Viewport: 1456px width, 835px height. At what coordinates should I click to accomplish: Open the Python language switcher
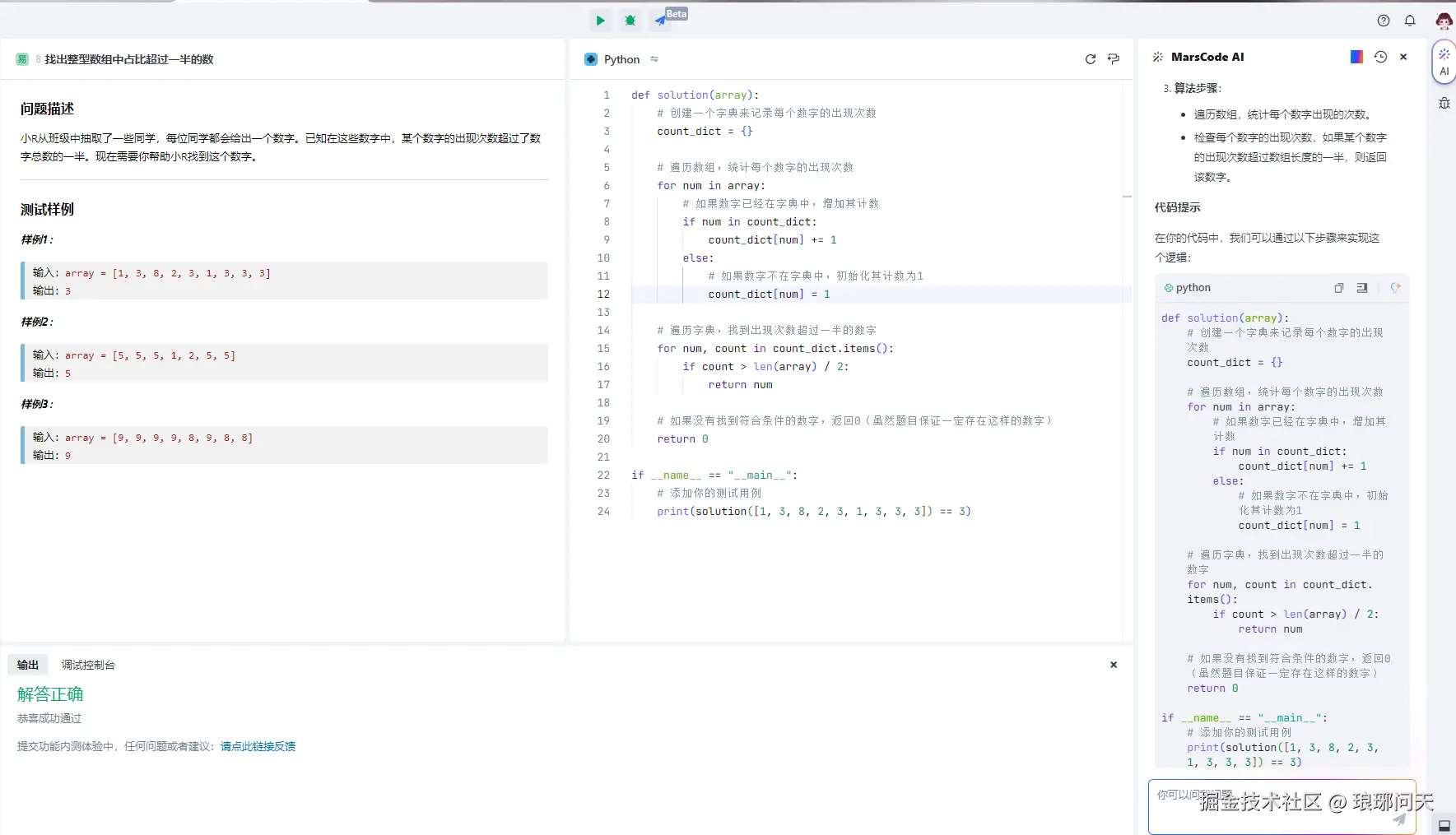click(622, 59)
